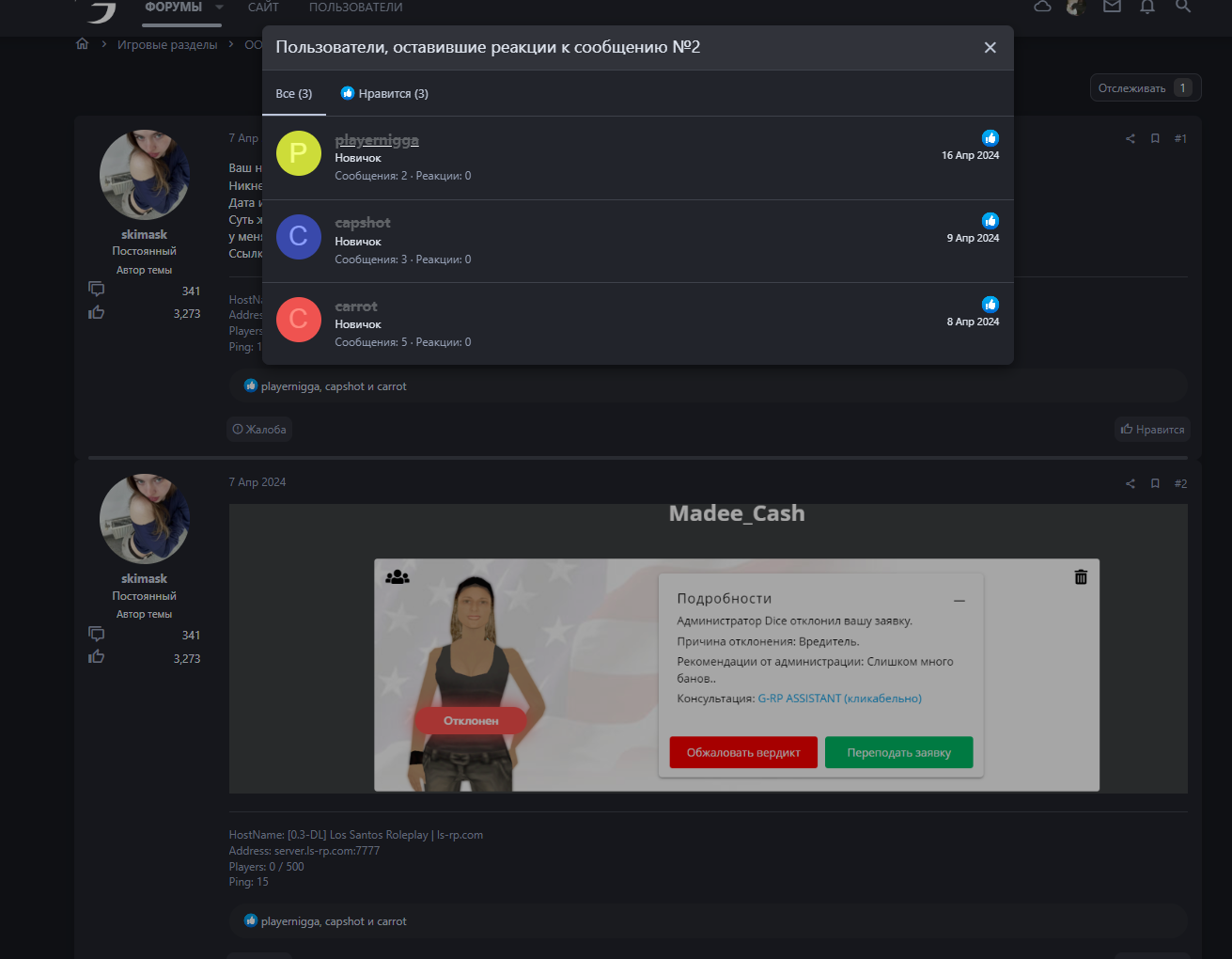The image size is (1232, 959).
Task: Go to forum home via house icon
Action: tap(83, 44)
